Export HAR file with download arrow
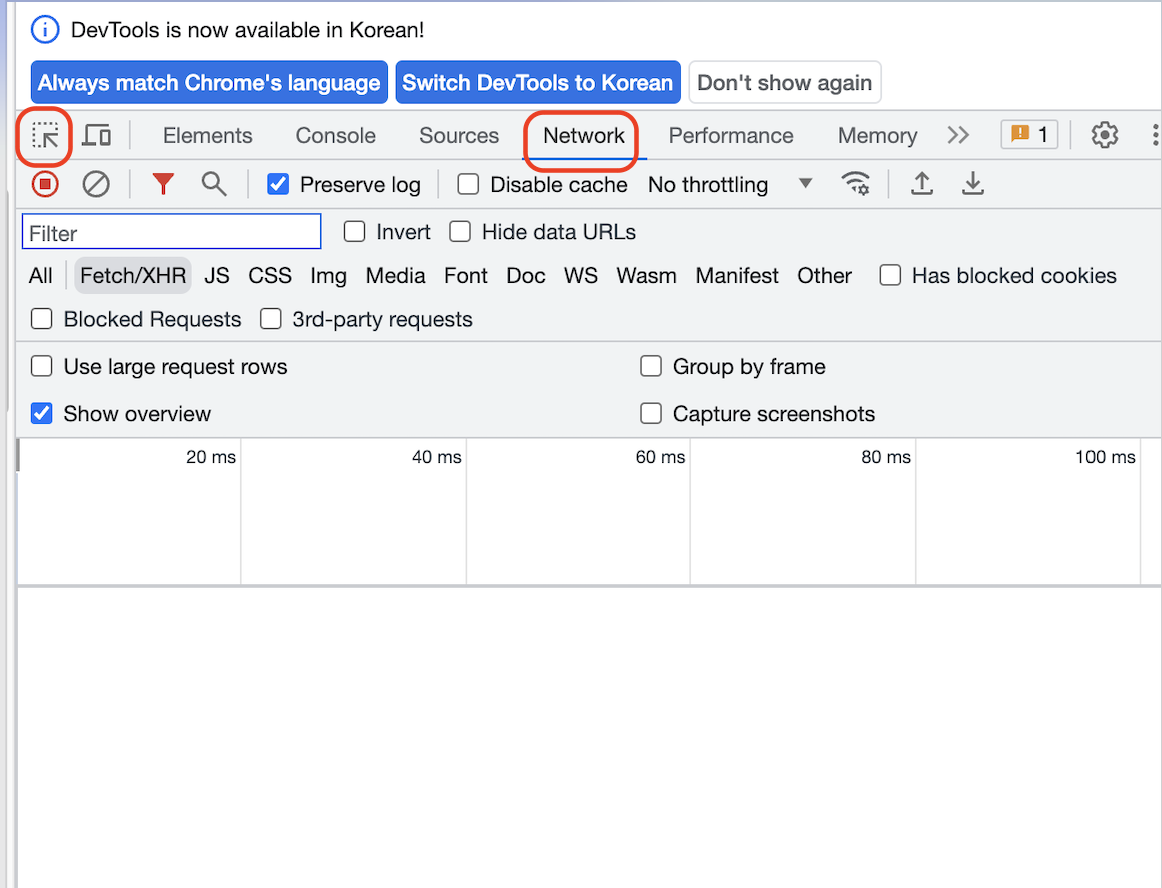The image size is (1162, 888). tap(972, 183)
